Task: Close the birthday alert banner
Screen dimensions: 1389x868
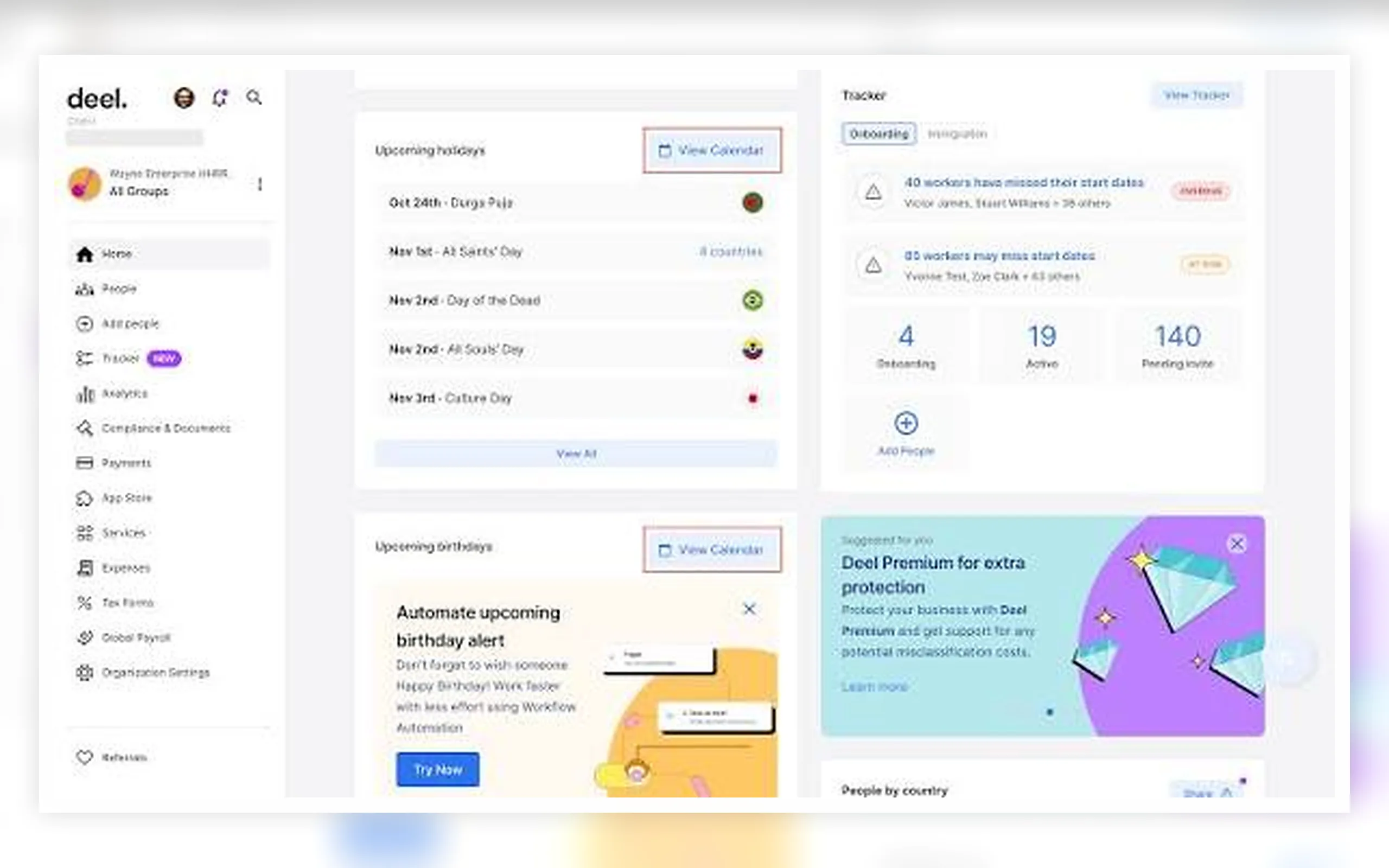Action: [x=749, y=609]
